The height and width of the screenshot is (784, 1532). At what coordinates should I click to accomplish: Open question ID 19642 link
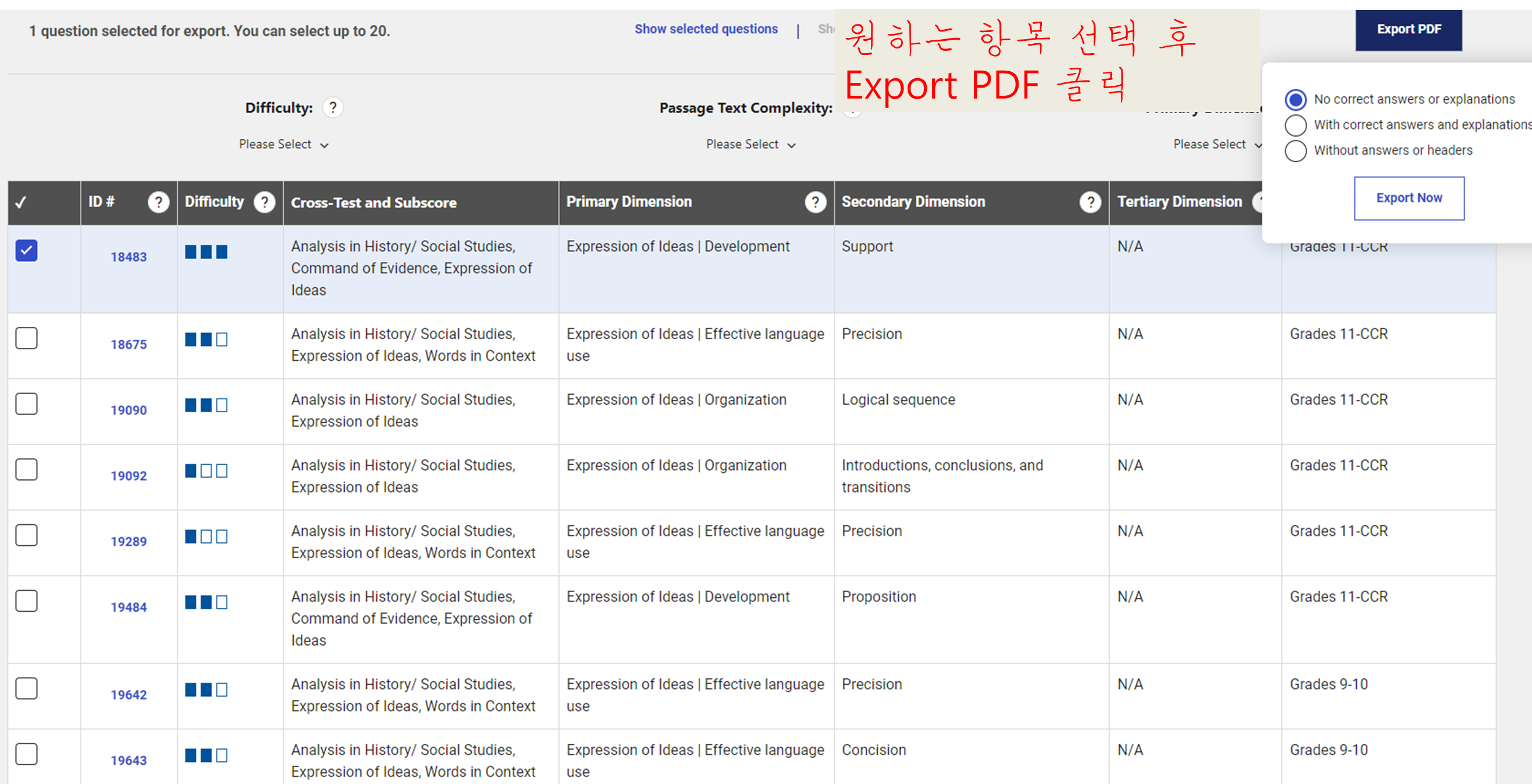[128, 694]
